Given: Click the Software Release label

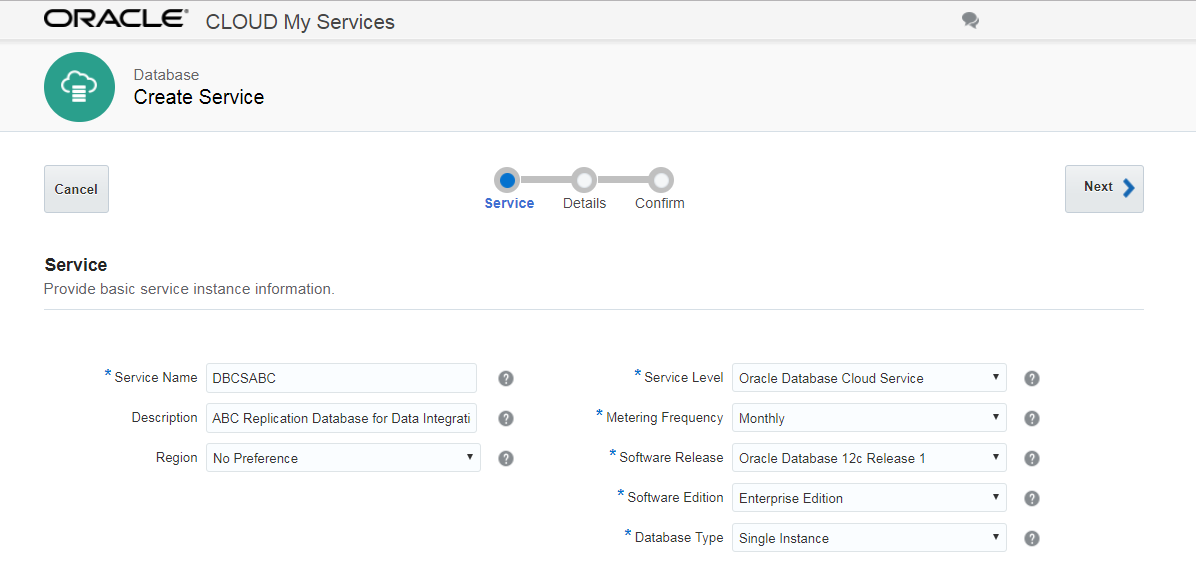Looking at the screenshot, I should tap(671, 457).
